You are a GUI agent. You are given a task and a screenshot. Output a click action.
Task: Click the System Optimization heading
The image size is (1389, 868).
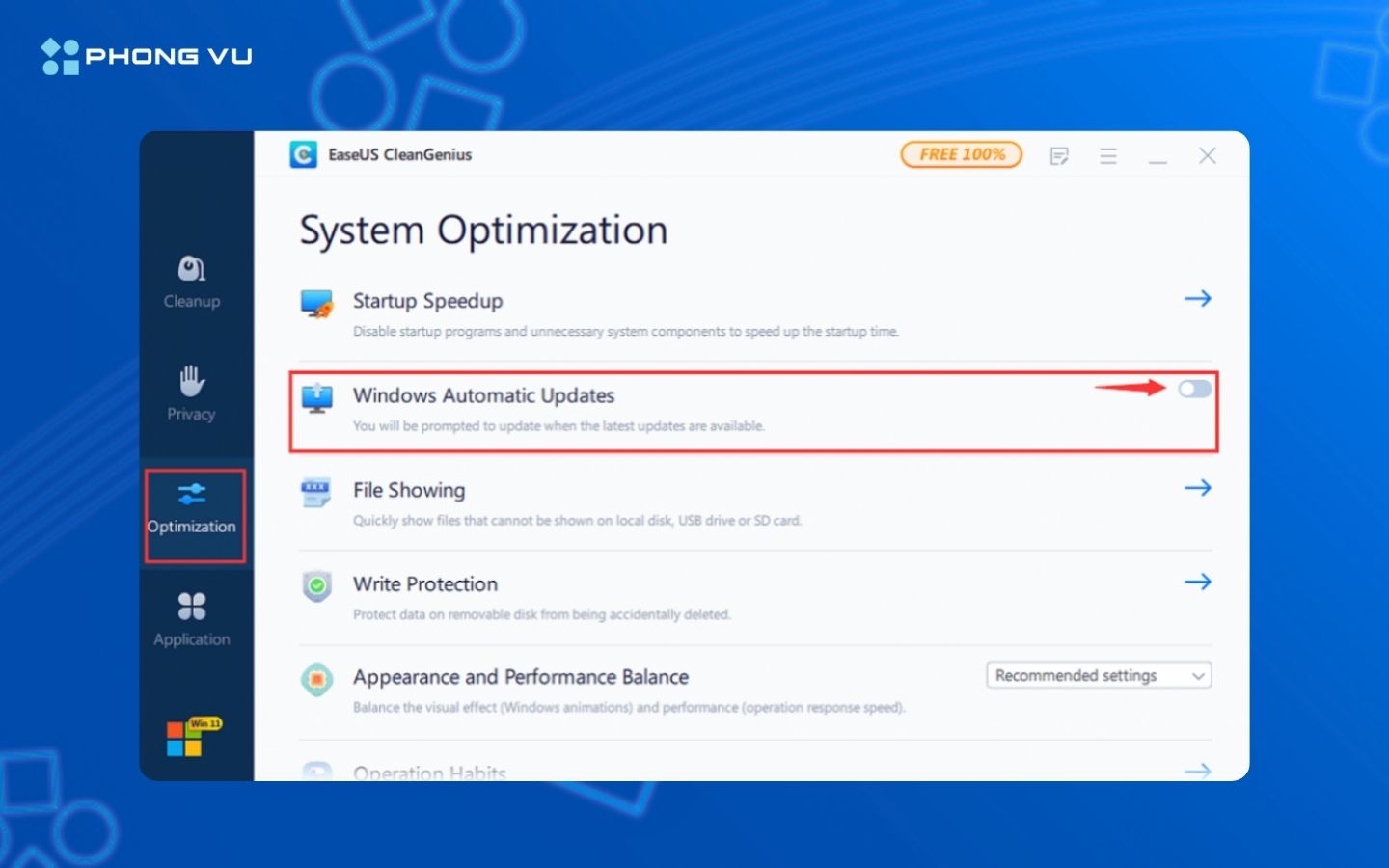pyautogui.click(x=482, y=230)
